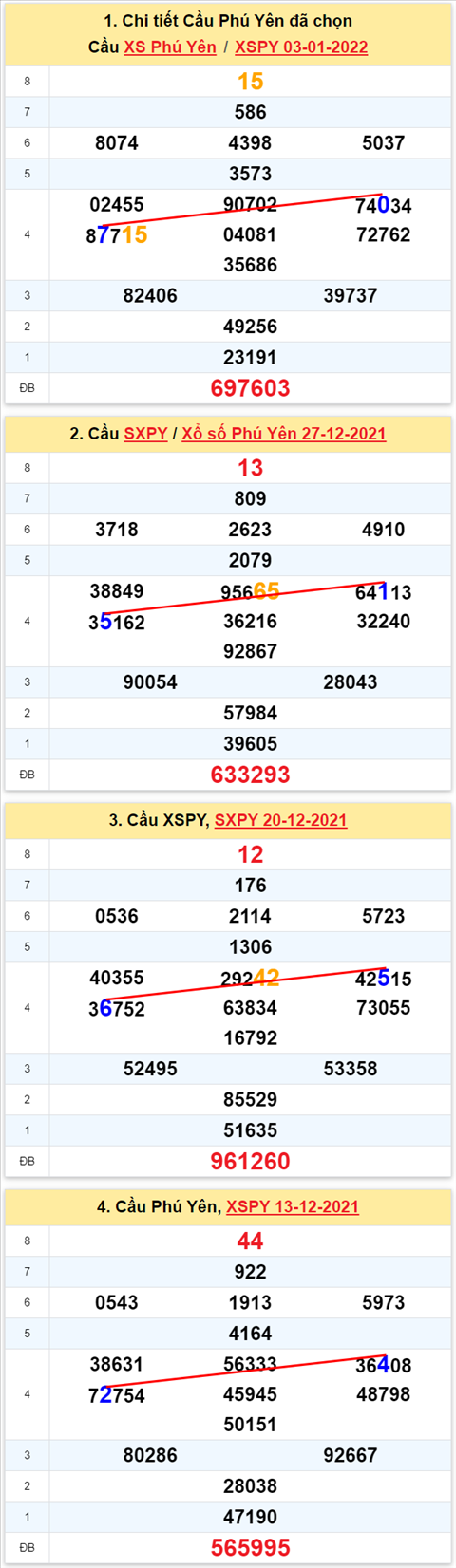
Task: Click special prize number 697603
Action: (x=250, y=388)
